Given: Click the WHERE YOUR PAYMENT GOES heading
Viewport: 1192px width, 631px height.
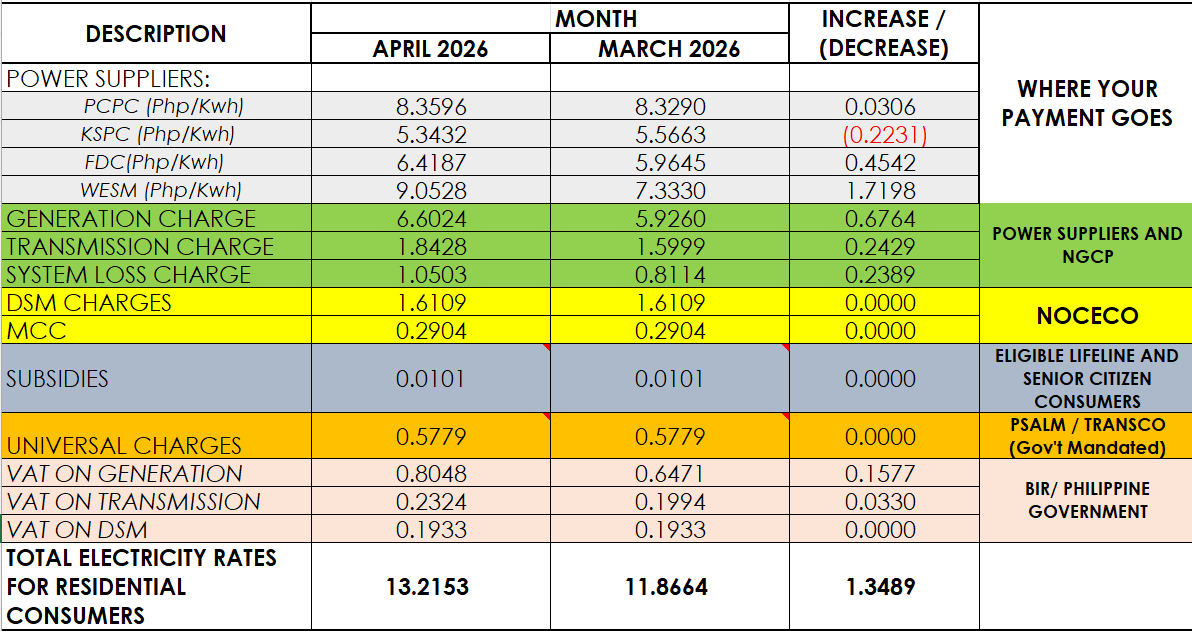Looking at the screenshot, I should tap(1086, 103).
